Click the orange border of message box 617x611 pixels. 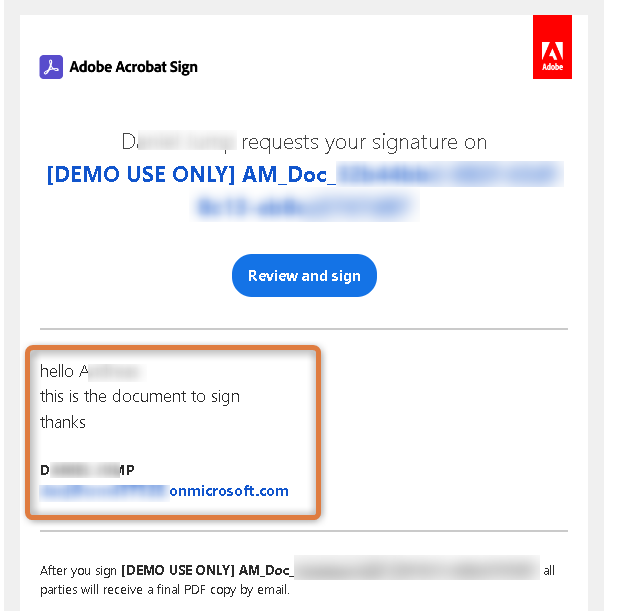tap(320, 430)
